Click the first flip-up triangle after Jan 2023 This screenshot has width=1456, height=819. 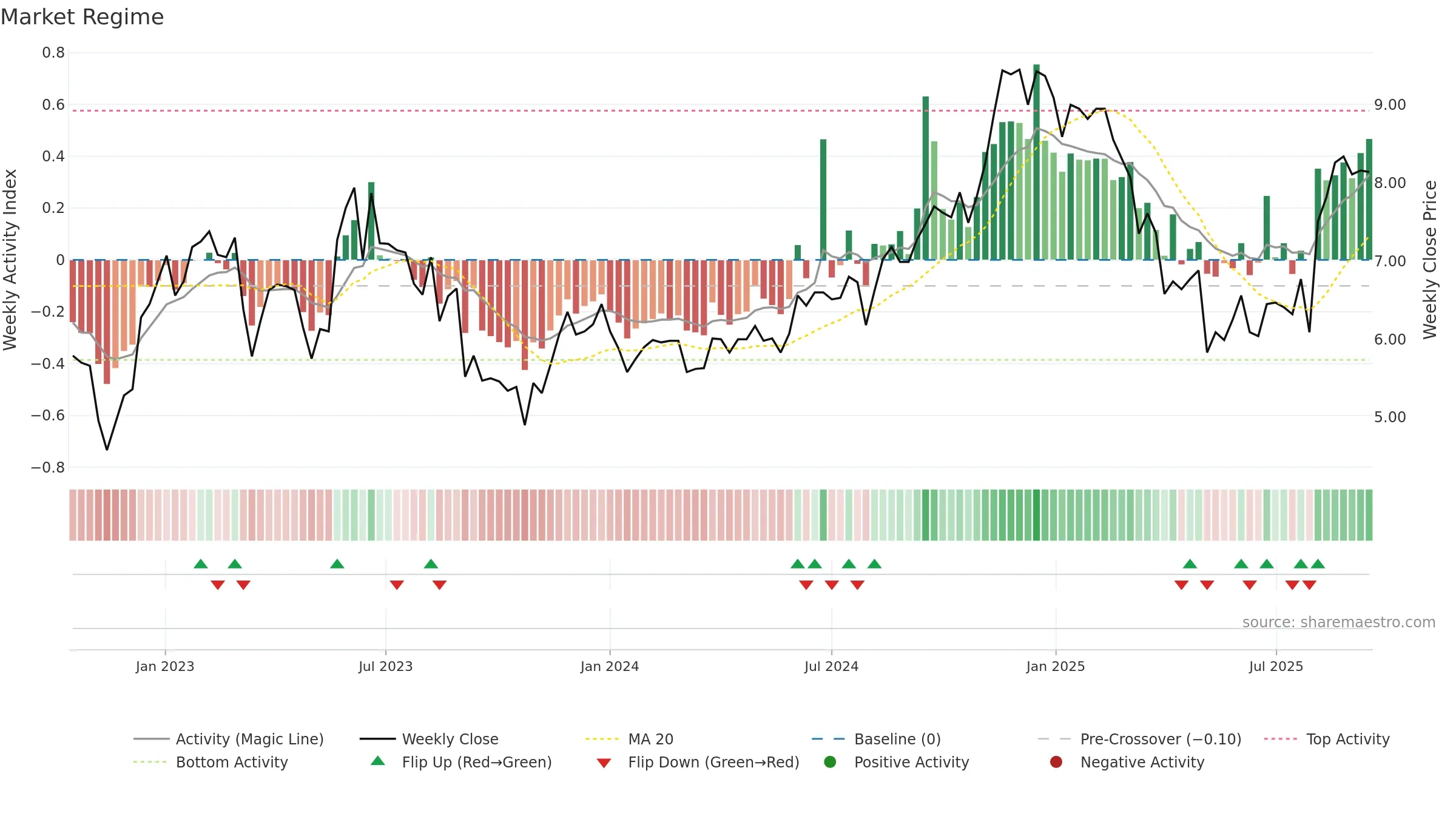tap(201, 564)
